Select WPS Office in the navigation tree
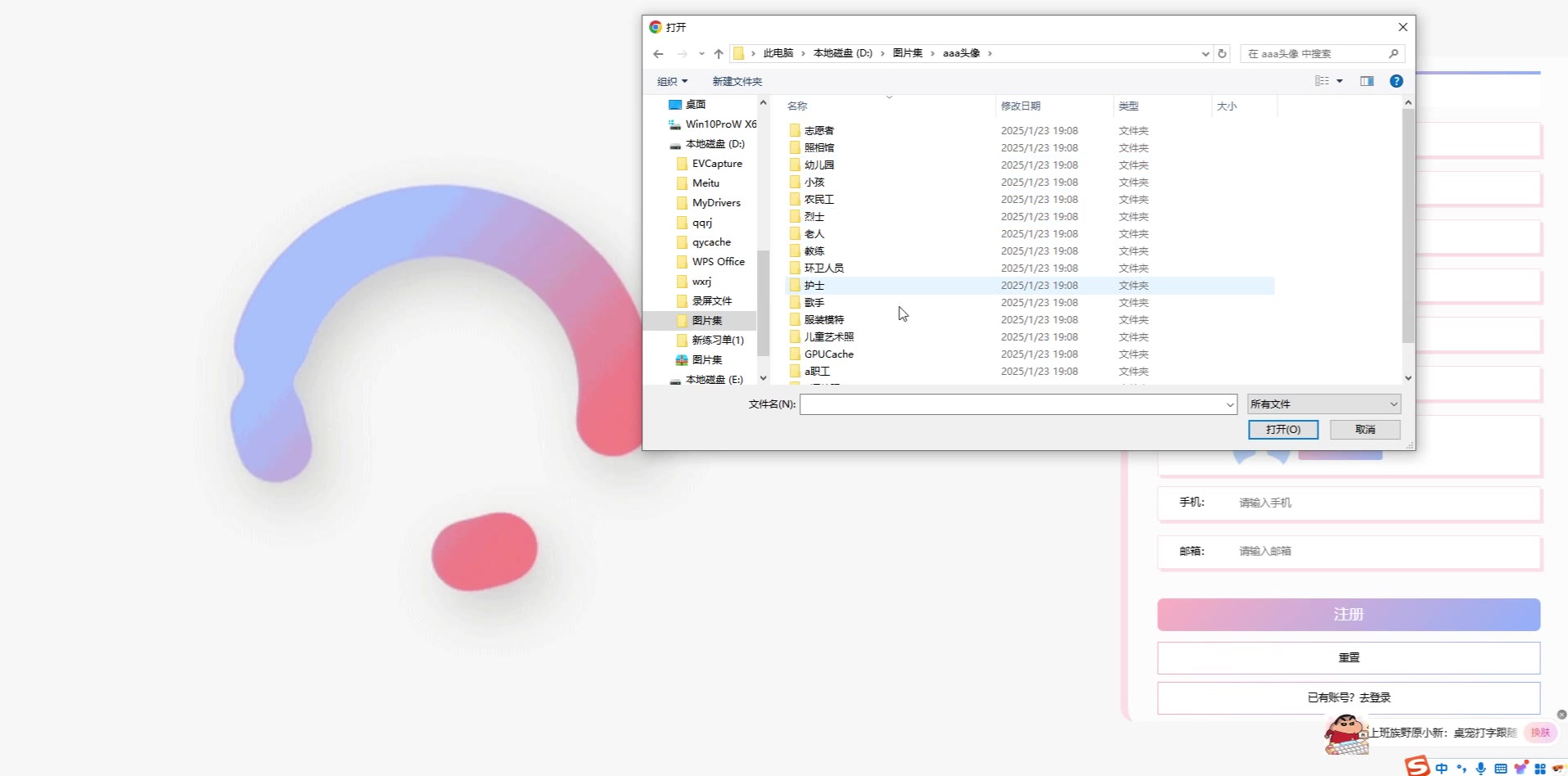Image resolution: width=1568 pixels, height=776 pixels. pyautogui.click(x=718, y=262)
